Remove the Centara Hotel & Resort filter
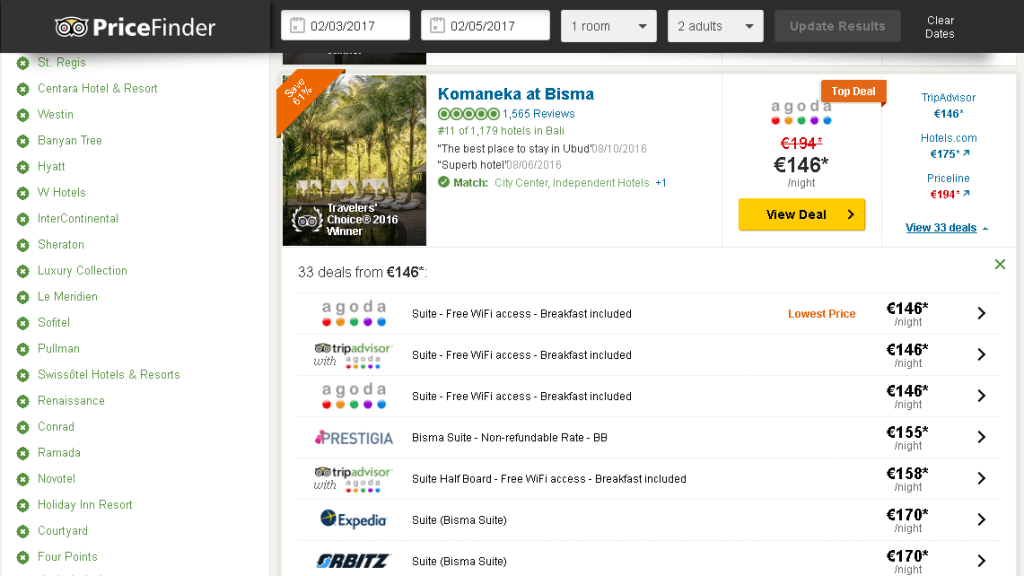1024x576 pixels. click(23, 89)
